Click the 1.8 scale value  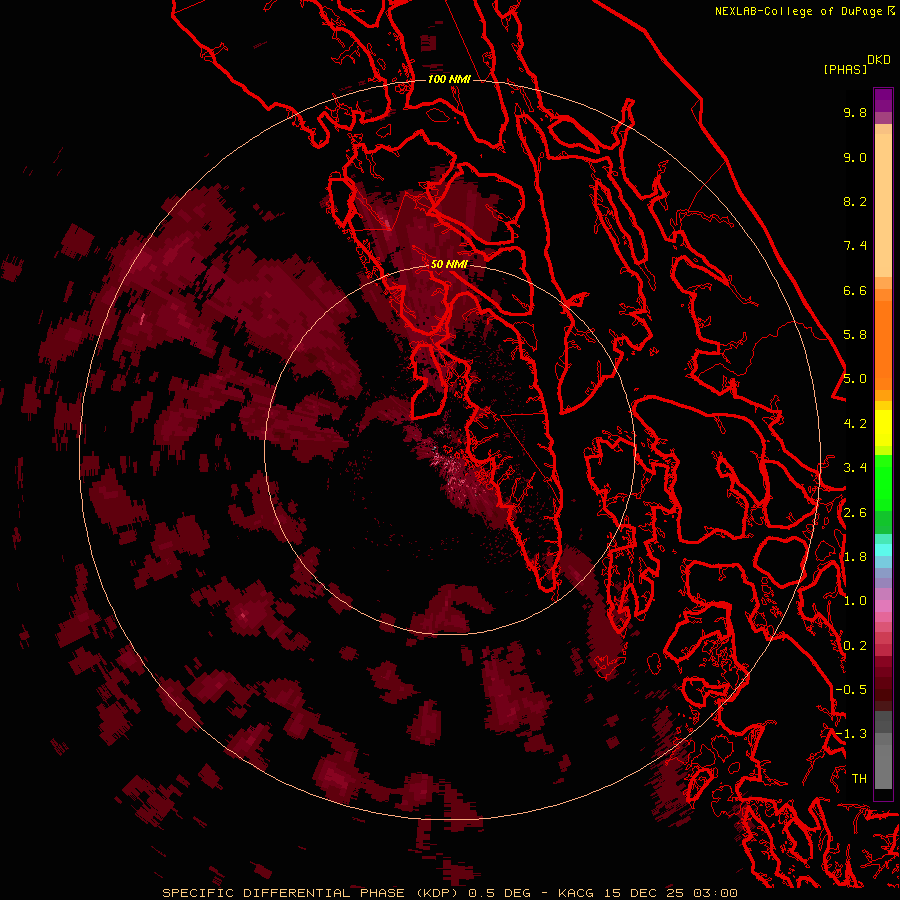point(855,557)
